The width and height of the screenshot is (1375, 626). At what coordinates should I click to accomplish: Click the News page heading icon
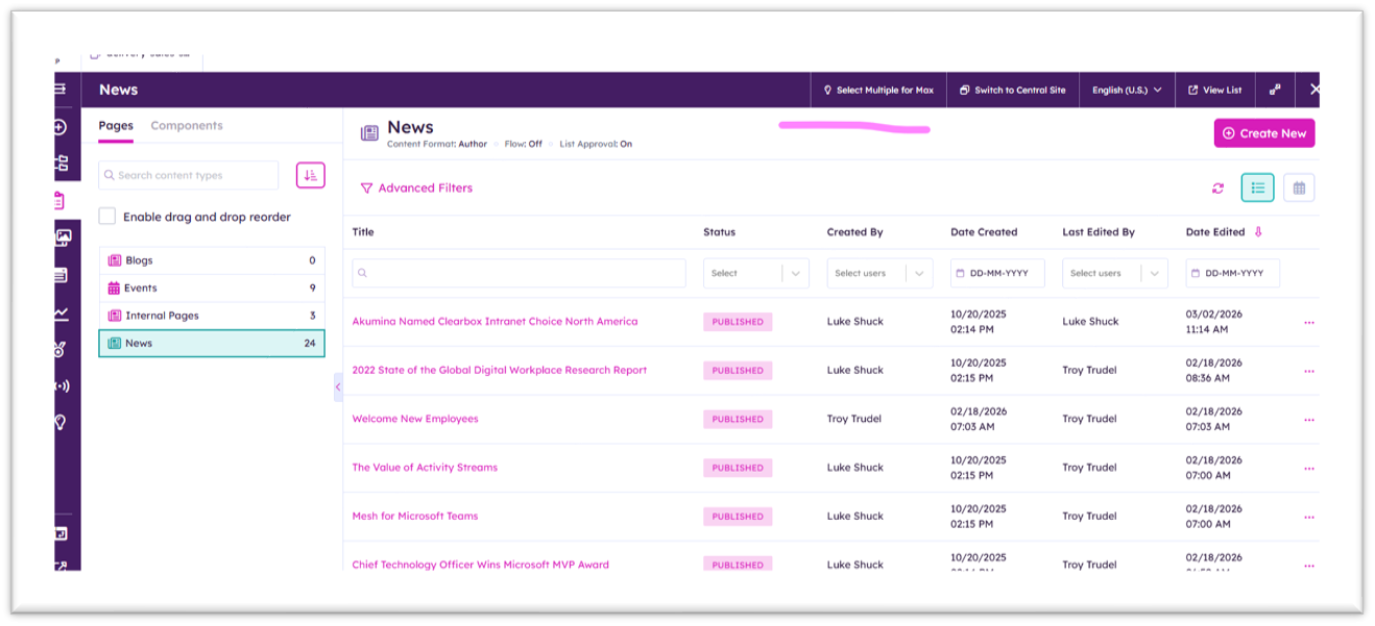point(370,133)
